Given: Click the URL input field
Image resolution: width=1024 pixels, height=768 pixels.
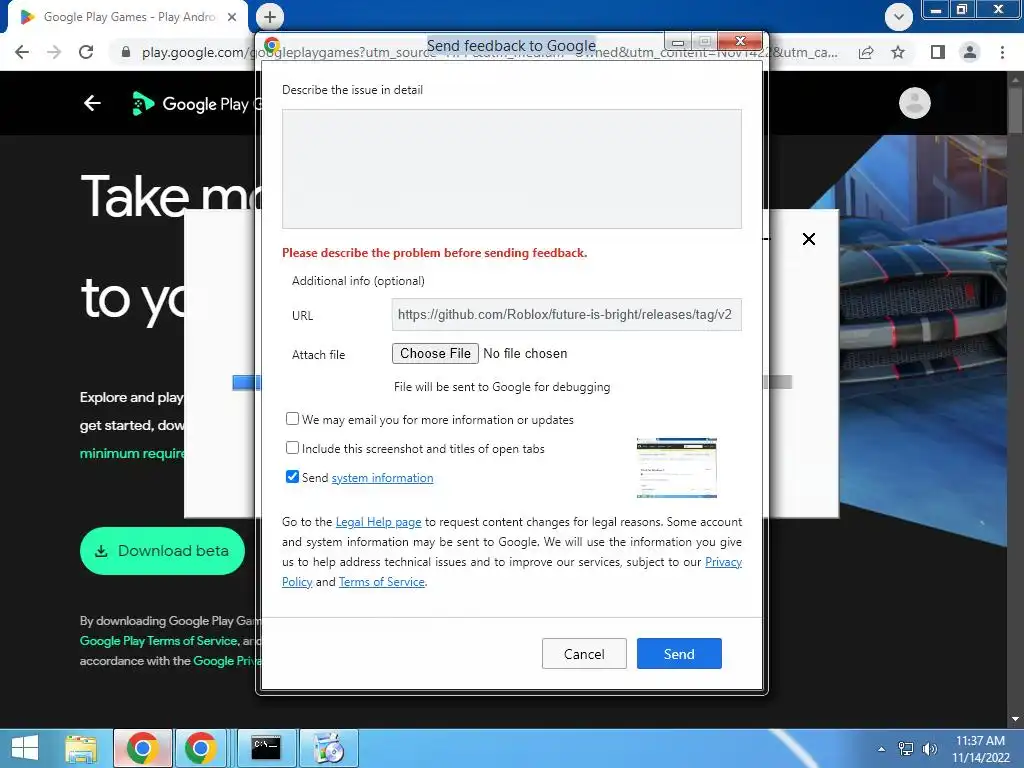Looking at the screenshot, I should point(566,315).
